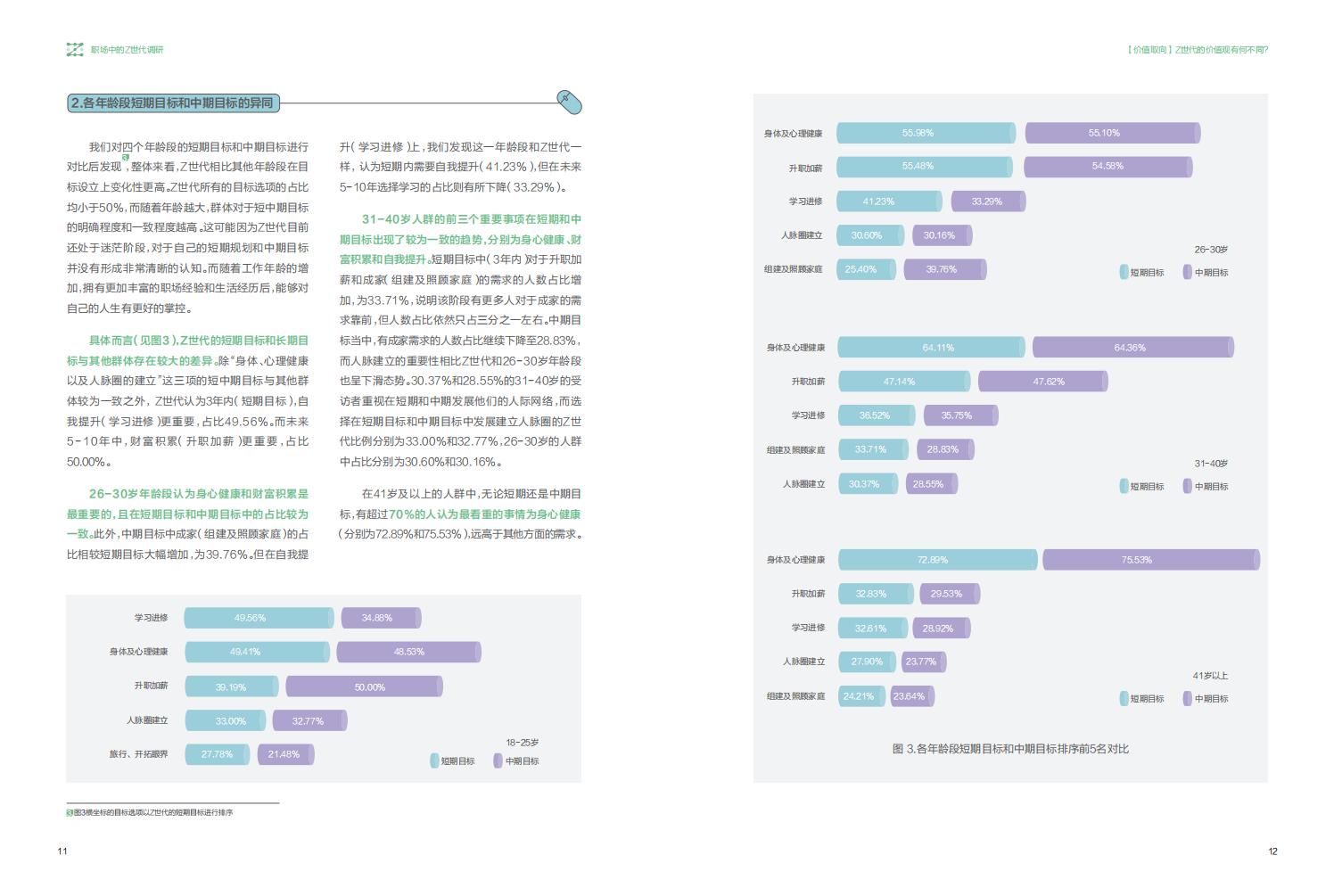Screen dimensions: 1334x896
Task: Click the 中期目标 legend swatch in 18-25岁 chart
Action: [x=498, y=760]
